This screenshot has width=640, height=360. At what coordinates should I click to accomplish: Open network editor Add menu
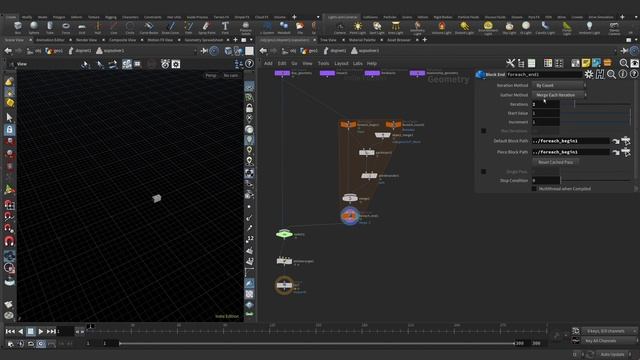pyautogui.click(x=268, y=64)
